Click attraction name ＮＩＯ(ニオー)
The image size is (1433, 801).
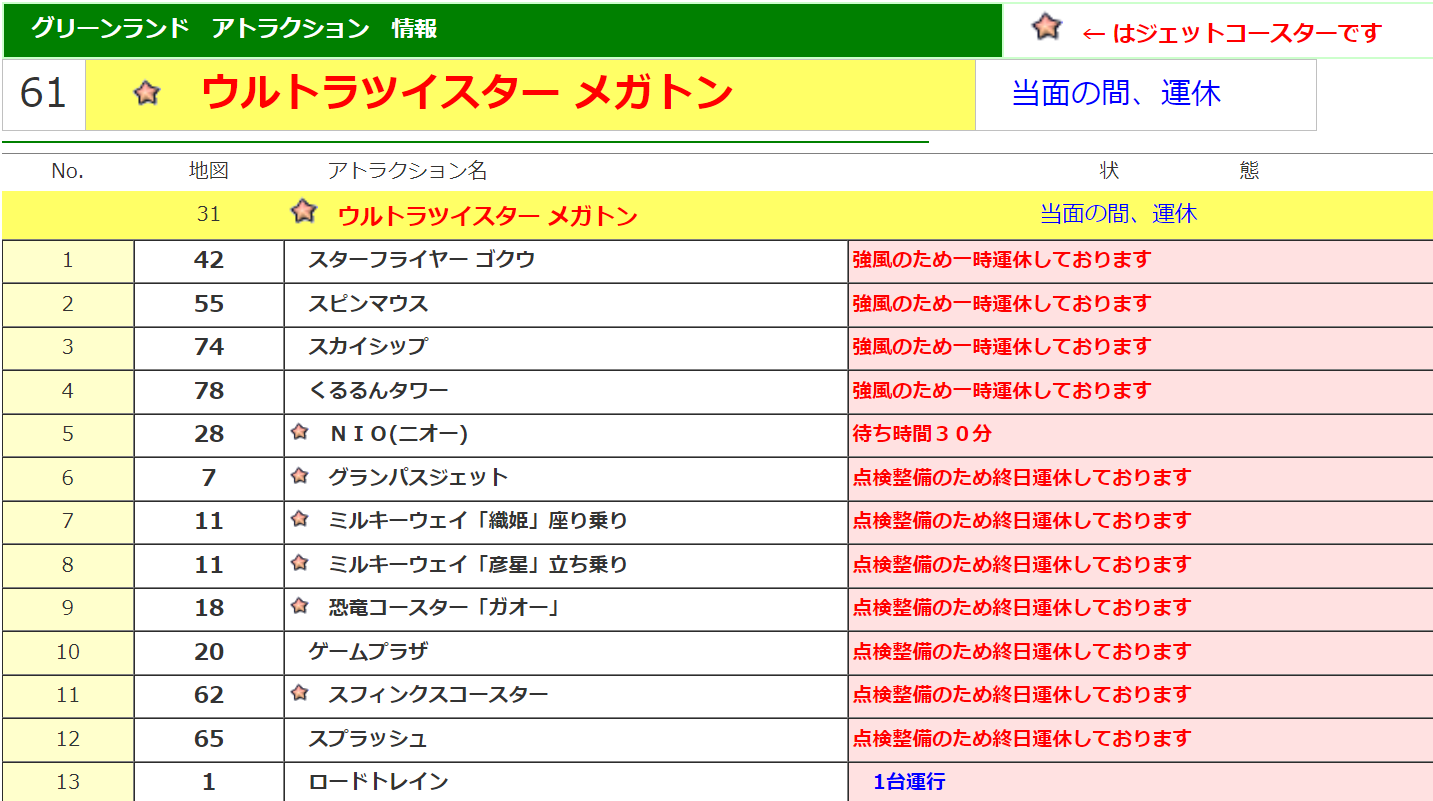(x=398, y=434)
